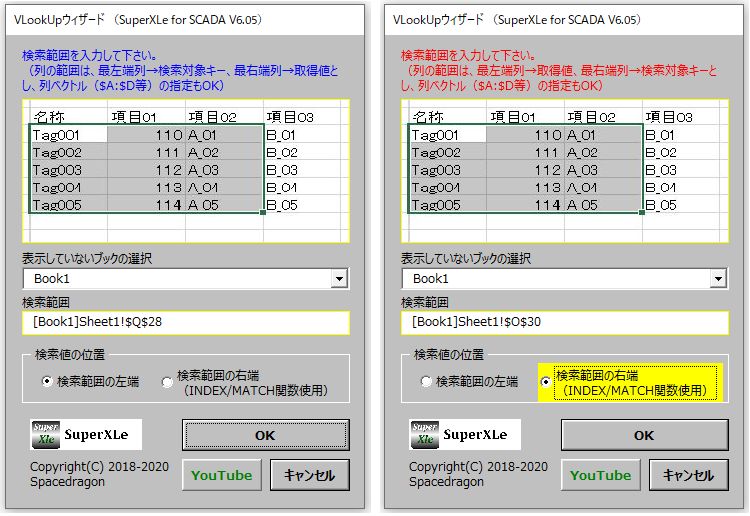
Task: Open Book1 combo box in right dialog
Action: tap(564, 279)
